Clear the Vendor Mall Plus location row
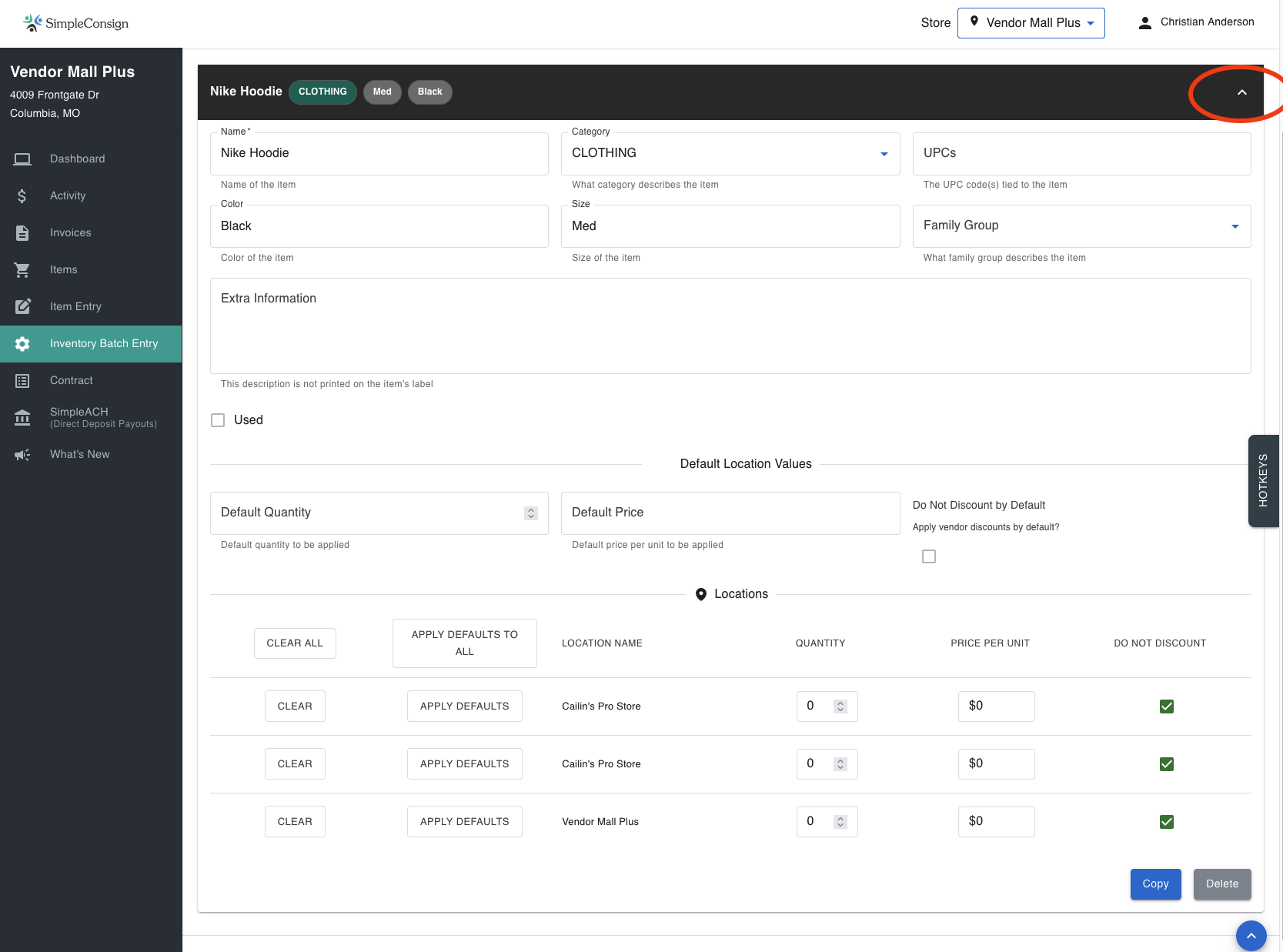The height and width of the screenshot is (952, 1283). (x=295, y=822)
